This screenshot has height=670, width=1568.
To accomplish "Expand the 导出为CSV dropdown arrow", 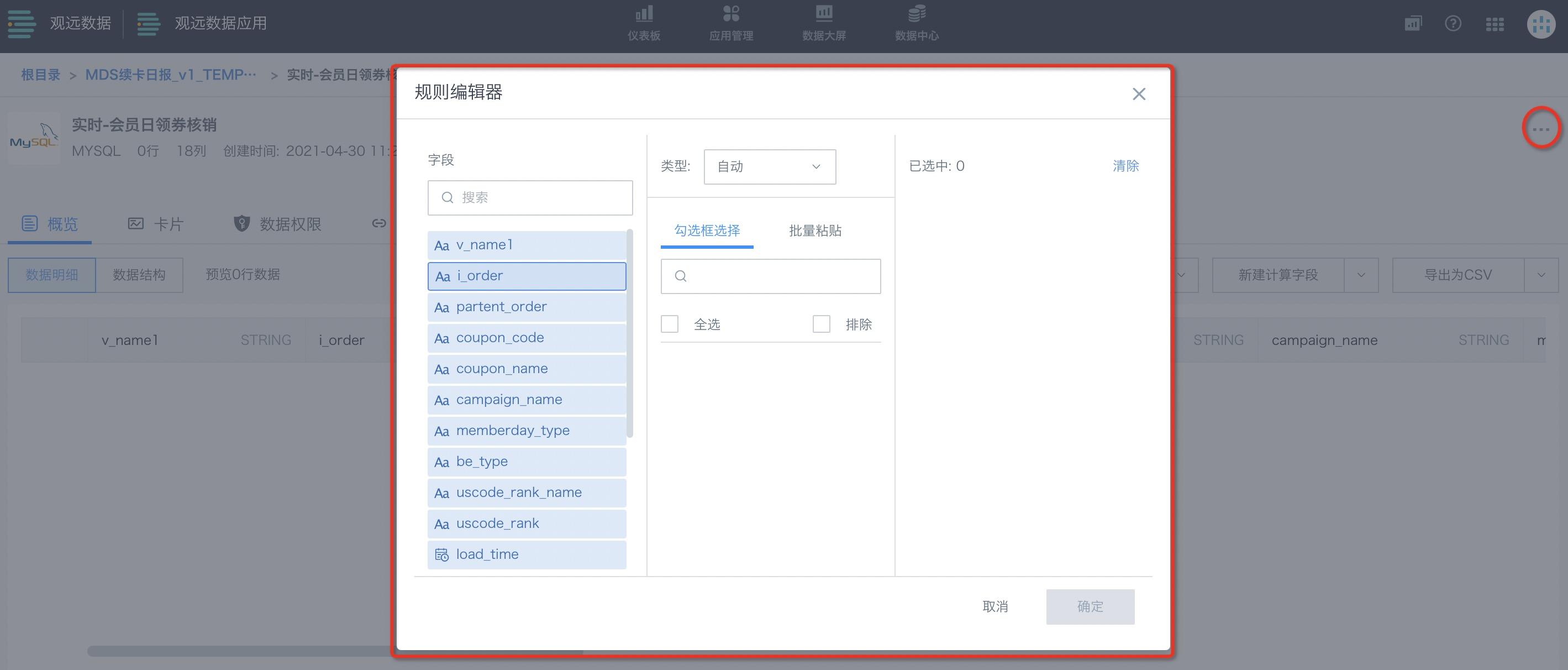I will coord(1540,275).
